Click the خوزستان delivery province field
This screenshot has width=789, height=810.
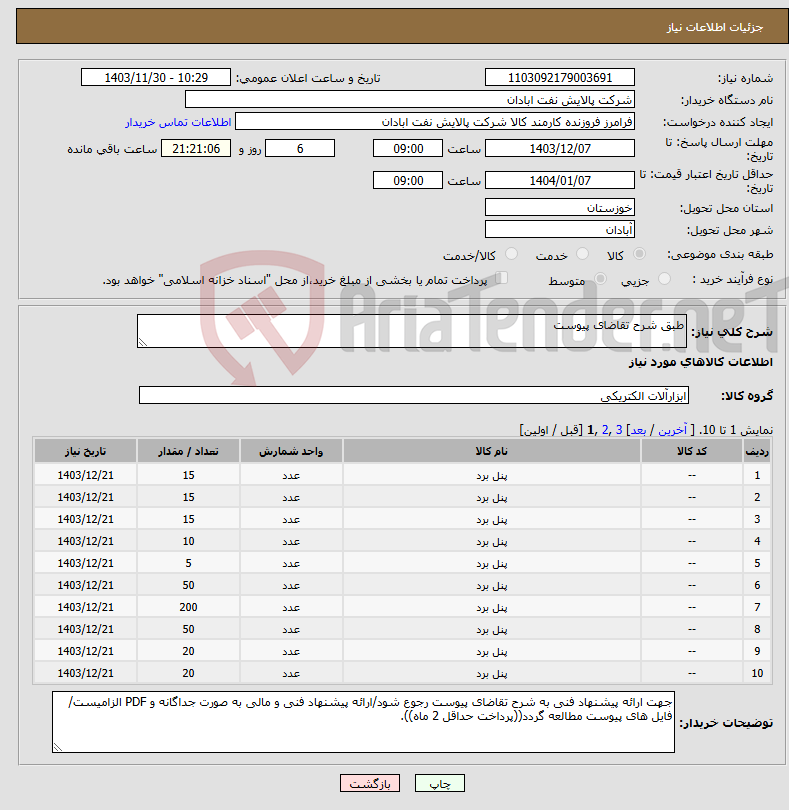(560, 208)
